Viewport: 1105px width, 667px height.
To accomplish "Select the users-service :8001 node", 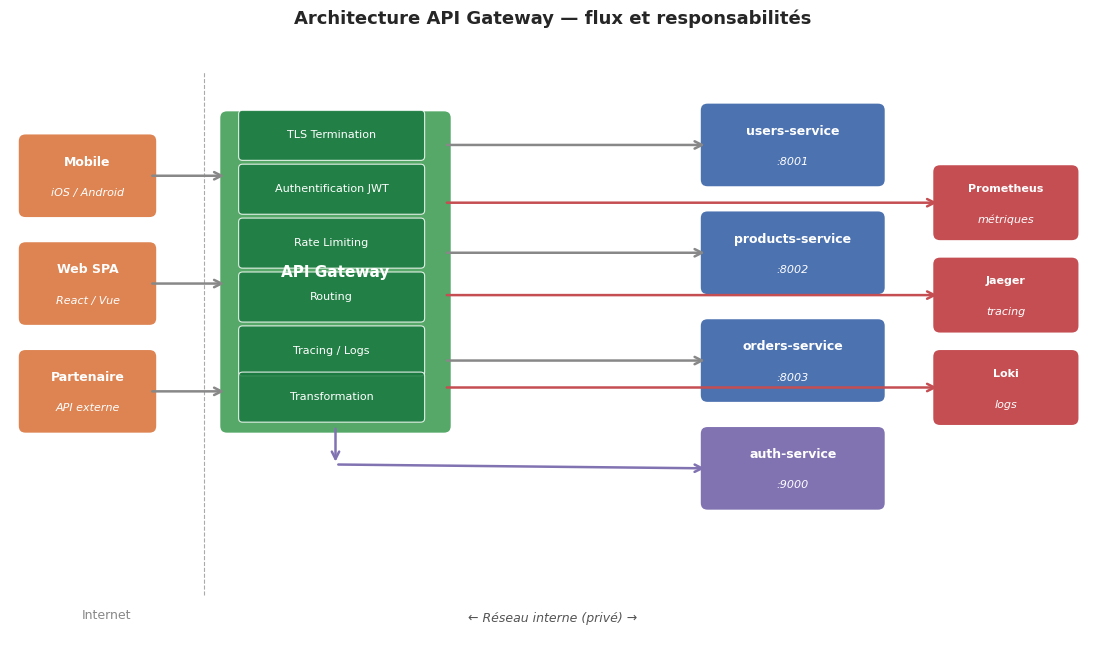I will 792,145.
